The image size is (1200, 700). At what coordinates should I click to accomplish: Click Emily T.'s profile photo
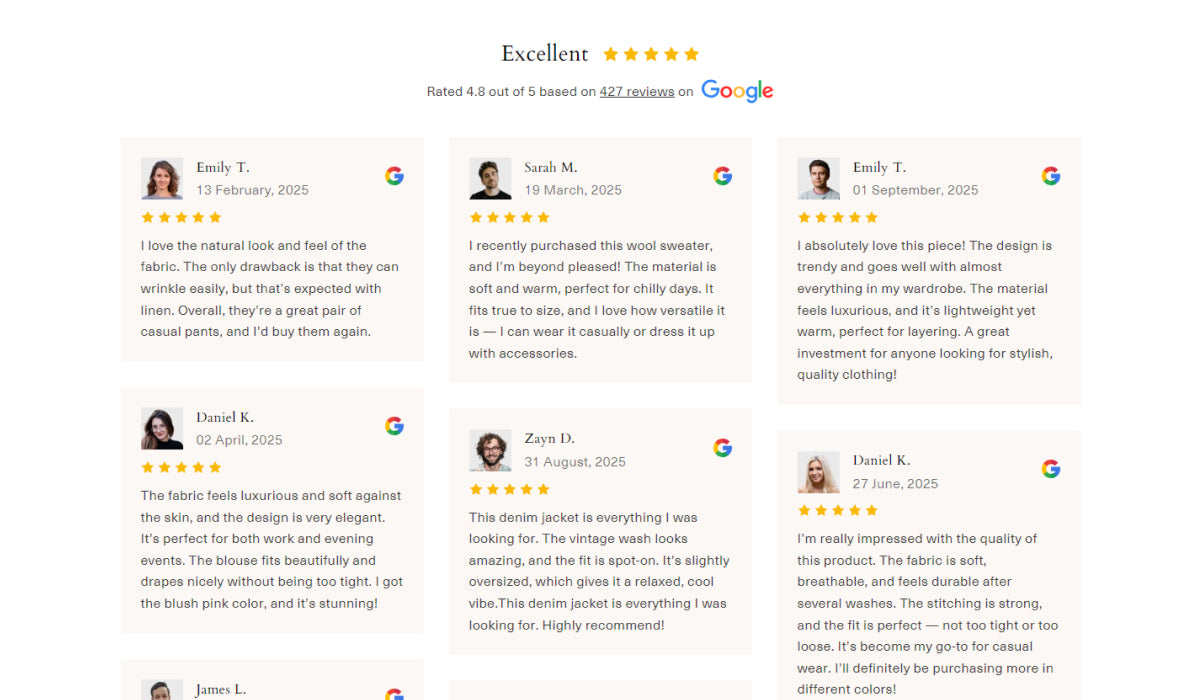pos(162,177)
